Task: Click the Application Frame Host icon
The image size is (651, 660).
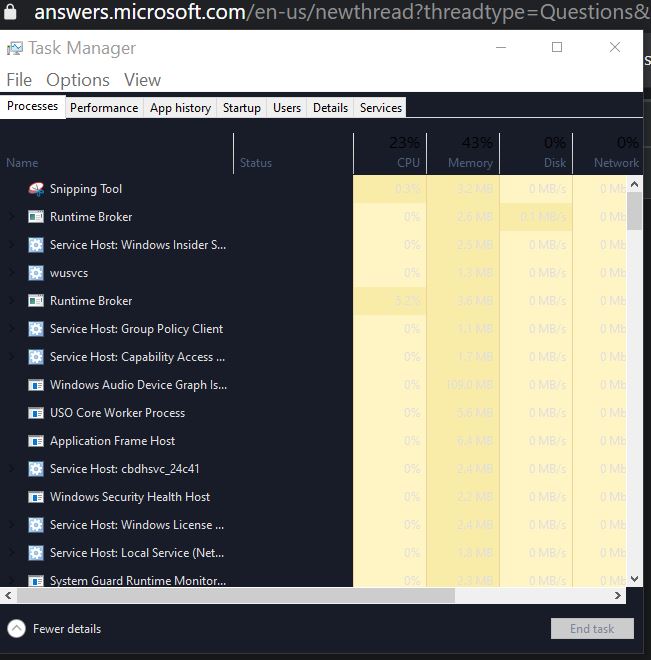Action: (x=36, y=441)
